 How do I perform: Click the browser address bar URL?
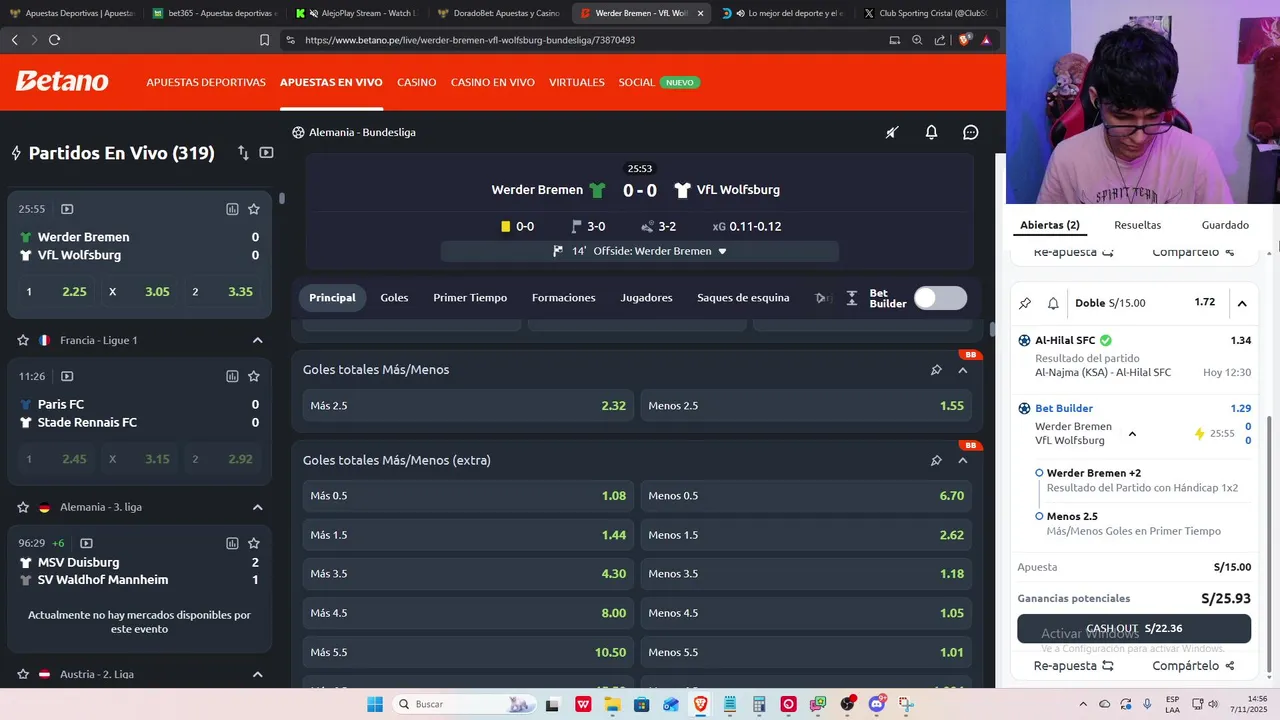coord(470,40)
